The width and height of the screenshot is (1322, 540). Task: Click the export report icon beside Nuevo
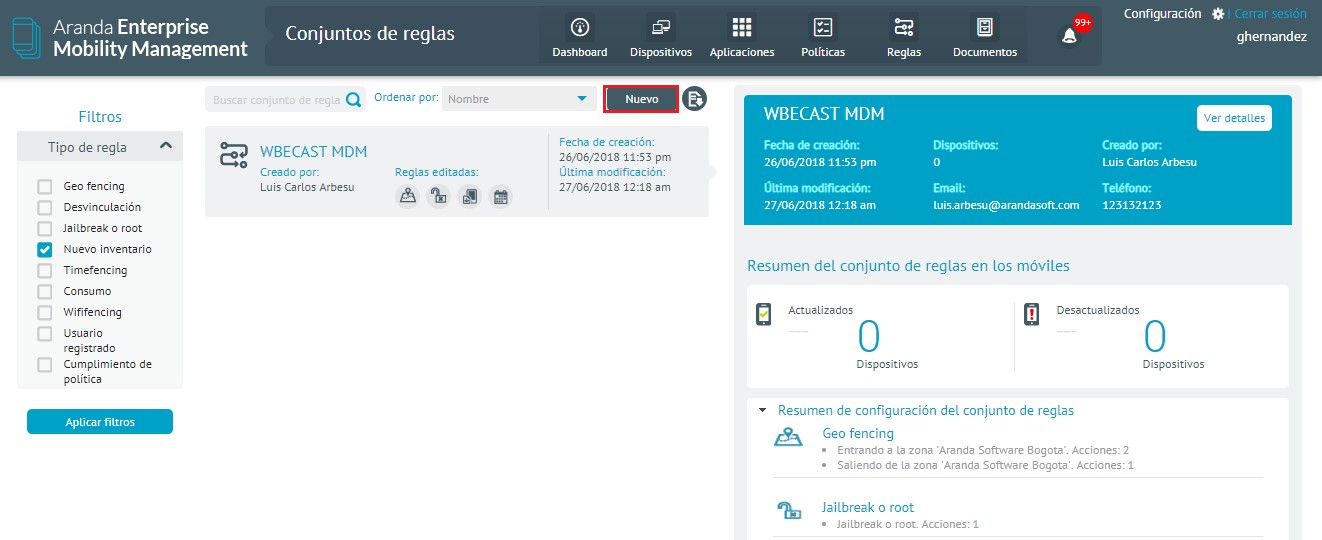(x=695, y=99)
